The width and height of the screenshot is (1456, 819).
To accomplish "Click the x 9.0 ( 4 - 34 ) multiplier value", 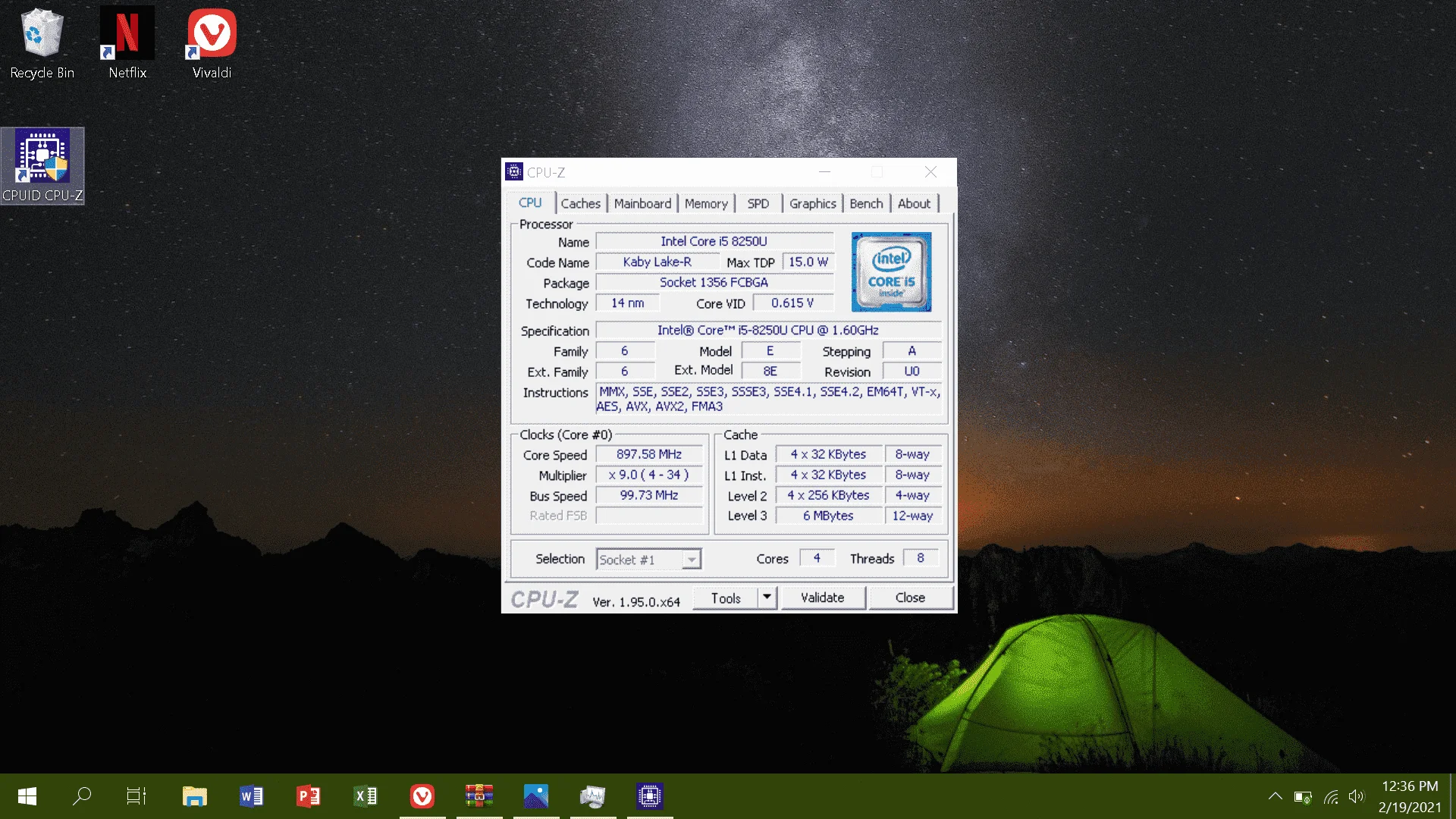I will (x=649, y=475).
